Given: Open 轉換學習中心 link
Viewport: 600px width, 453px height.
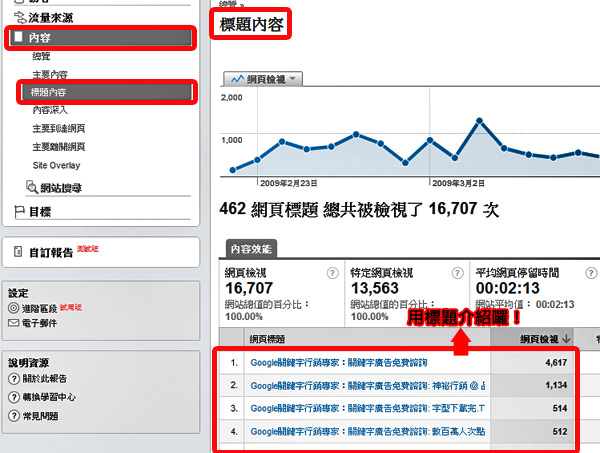Looking at the screenshot, I should [49, 397].
